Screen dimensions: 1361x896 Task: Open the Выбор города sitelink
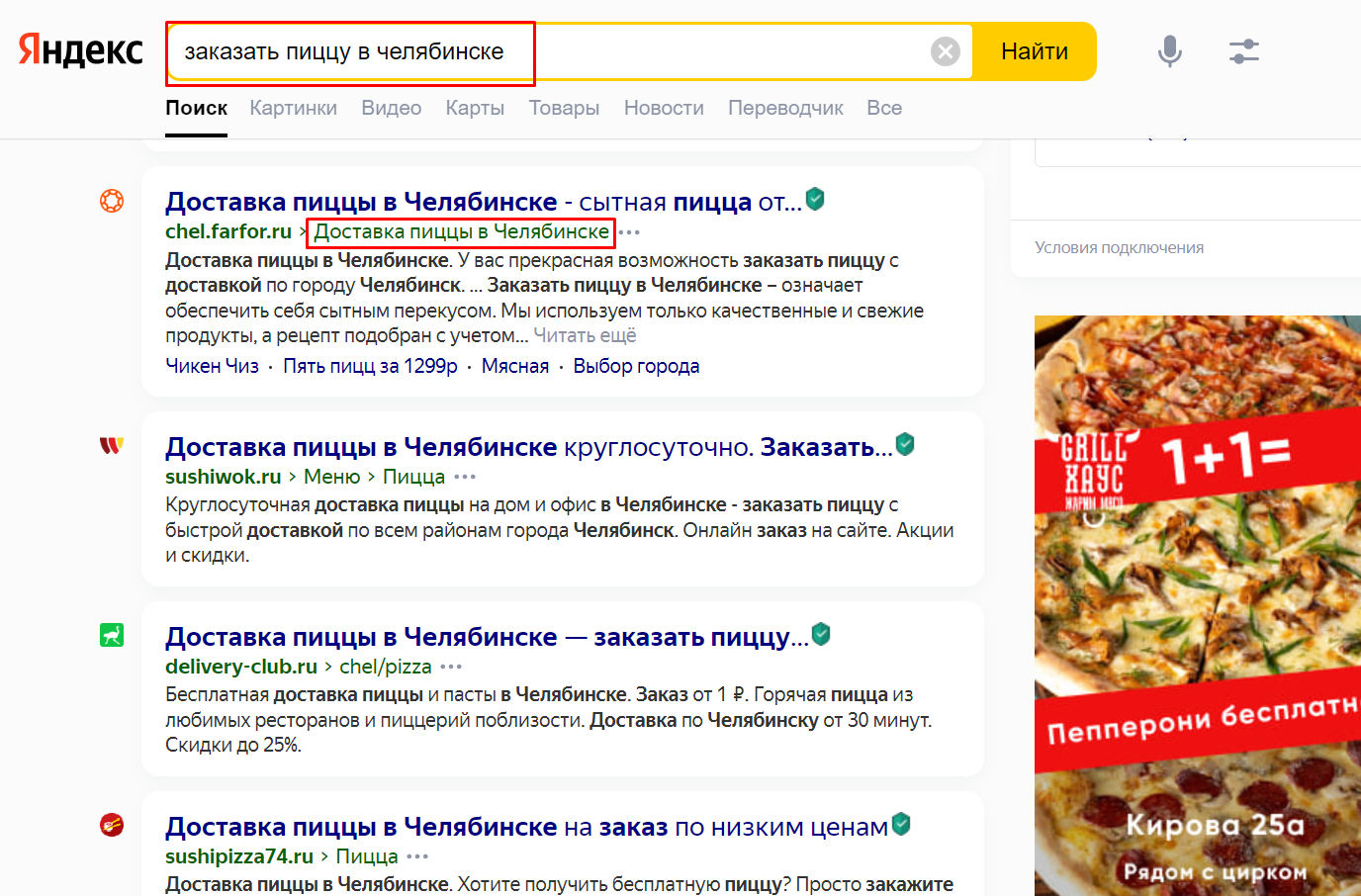(636, 366)
